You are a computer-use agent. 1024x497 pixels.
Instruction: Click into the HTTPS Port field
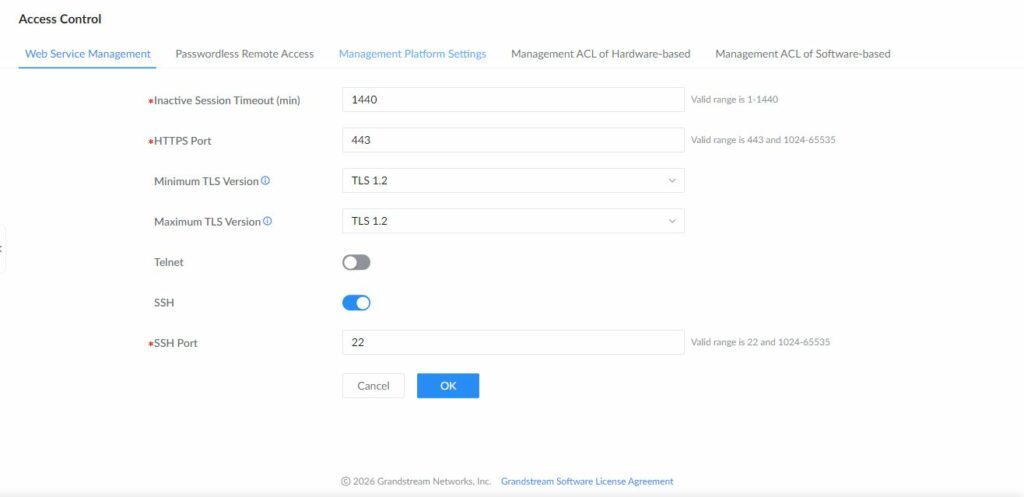(x=513, y=140)
